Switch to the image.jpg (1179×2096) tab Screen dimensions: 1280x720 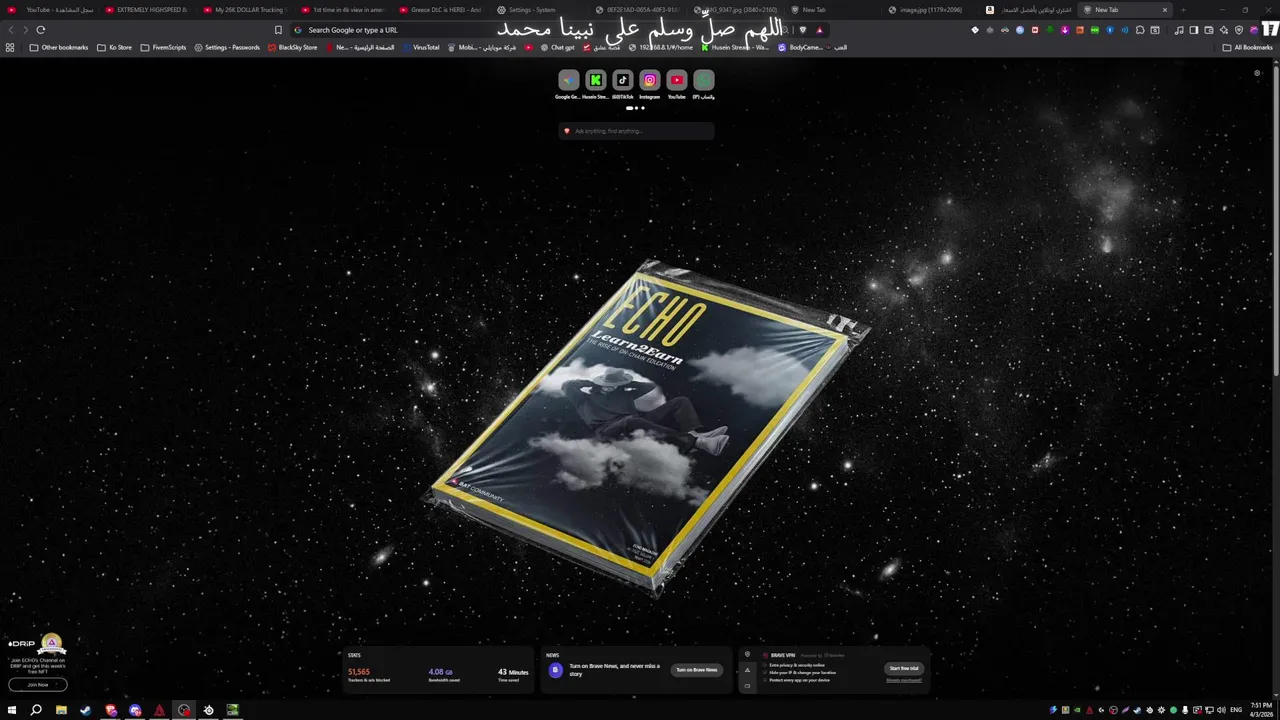(x=930, y=10)
